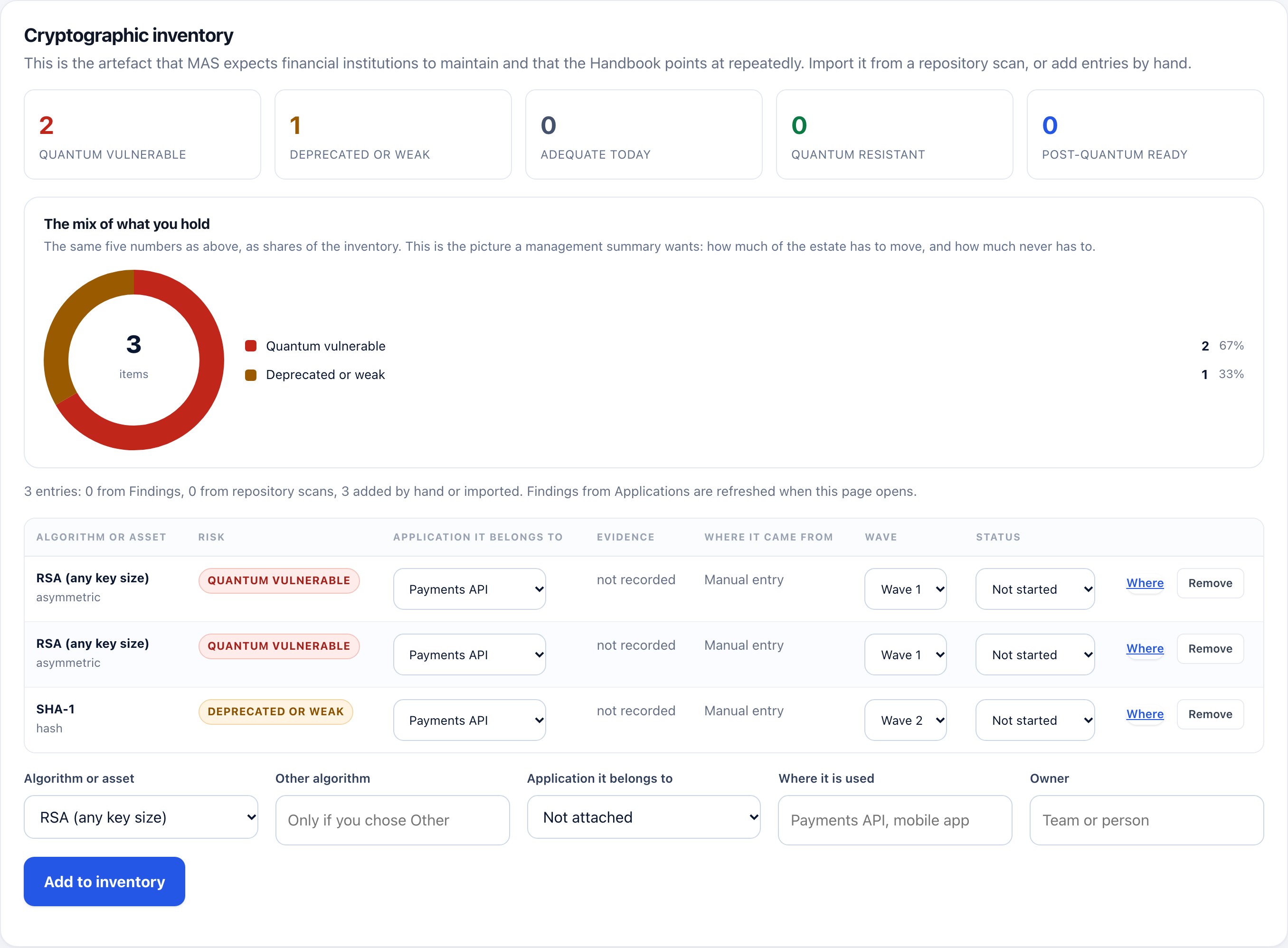Click the Quantum Resistant summary card
This screenshot has height=948, width=1288.
(894, 134)
